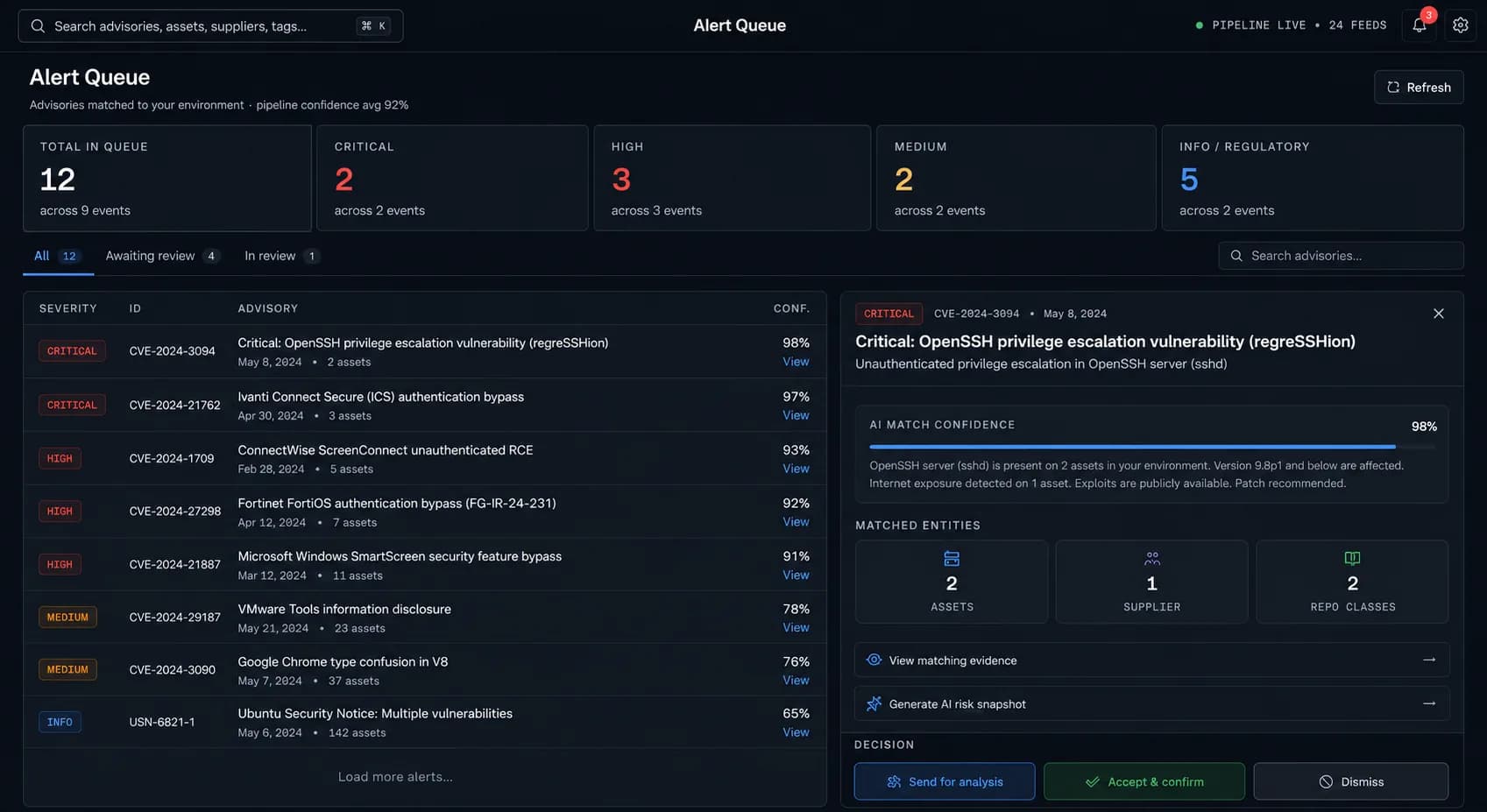The image size is (1487, 812).
Task: Select the All tab
Action: pyautogui.click(x=58, y=256)
